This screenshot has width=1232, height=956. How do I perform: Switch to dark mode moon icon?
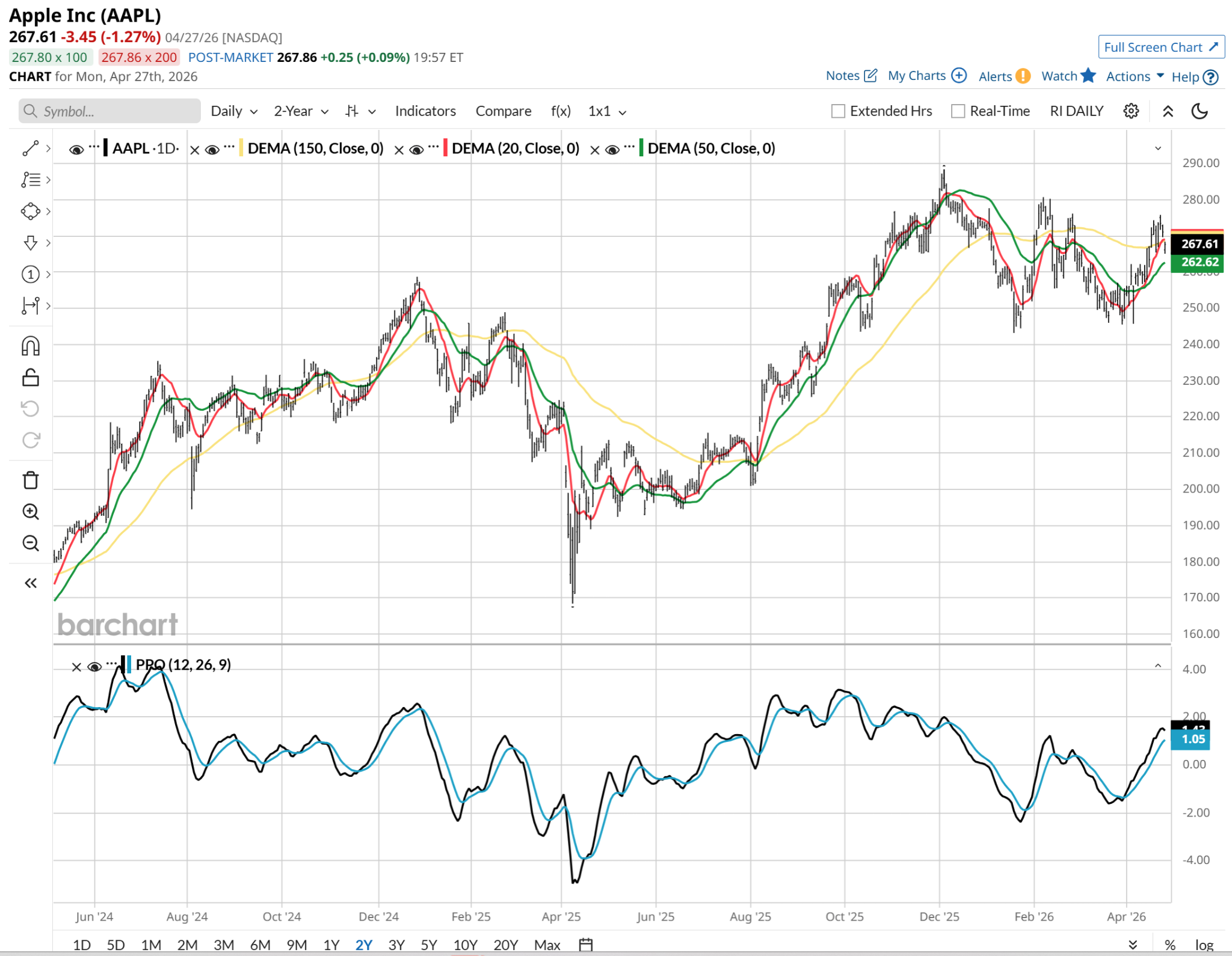click(x=1200, y=111)
